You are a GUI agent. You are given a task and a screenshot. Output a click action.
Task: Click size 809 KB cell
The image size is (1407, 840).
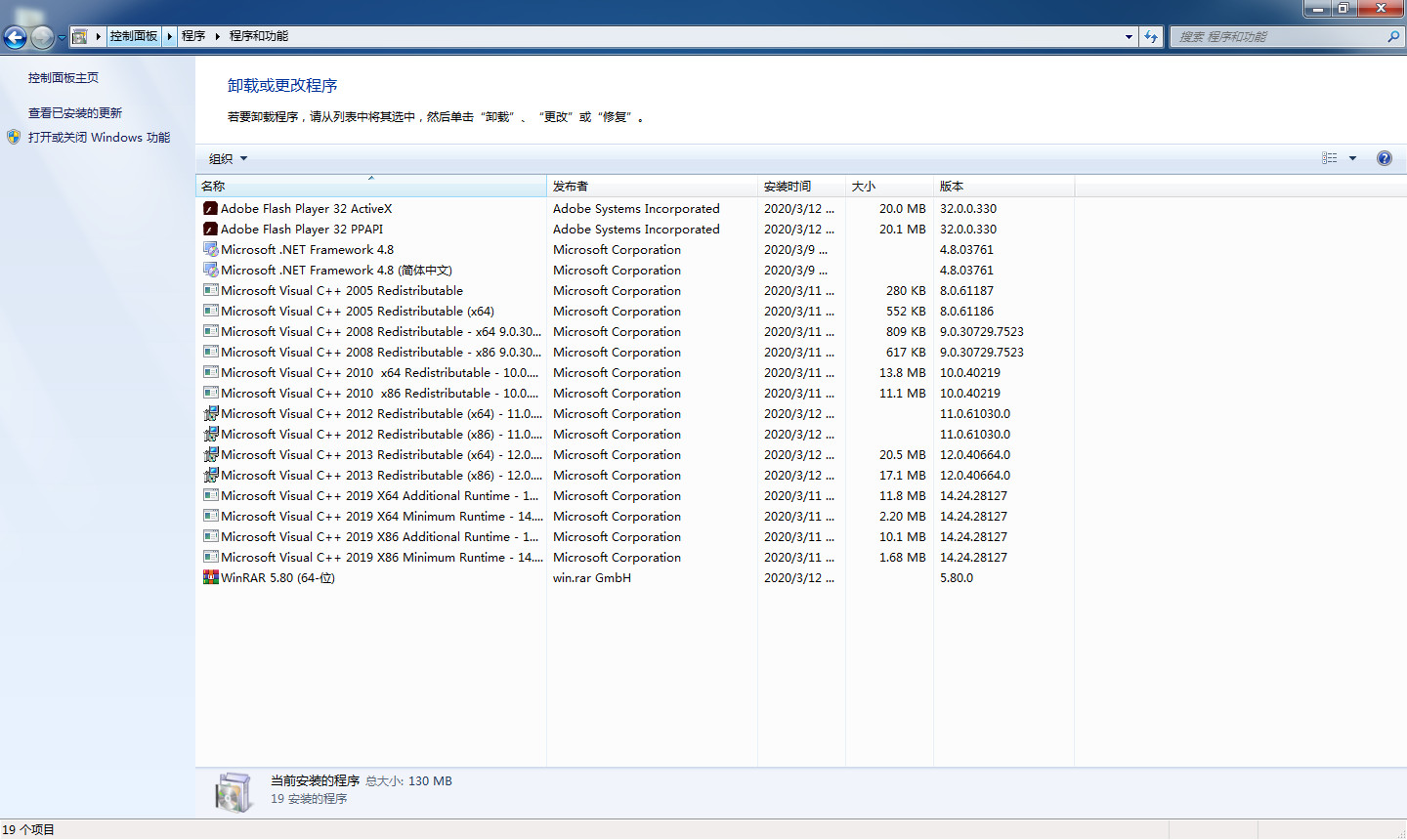pos(906,331)
